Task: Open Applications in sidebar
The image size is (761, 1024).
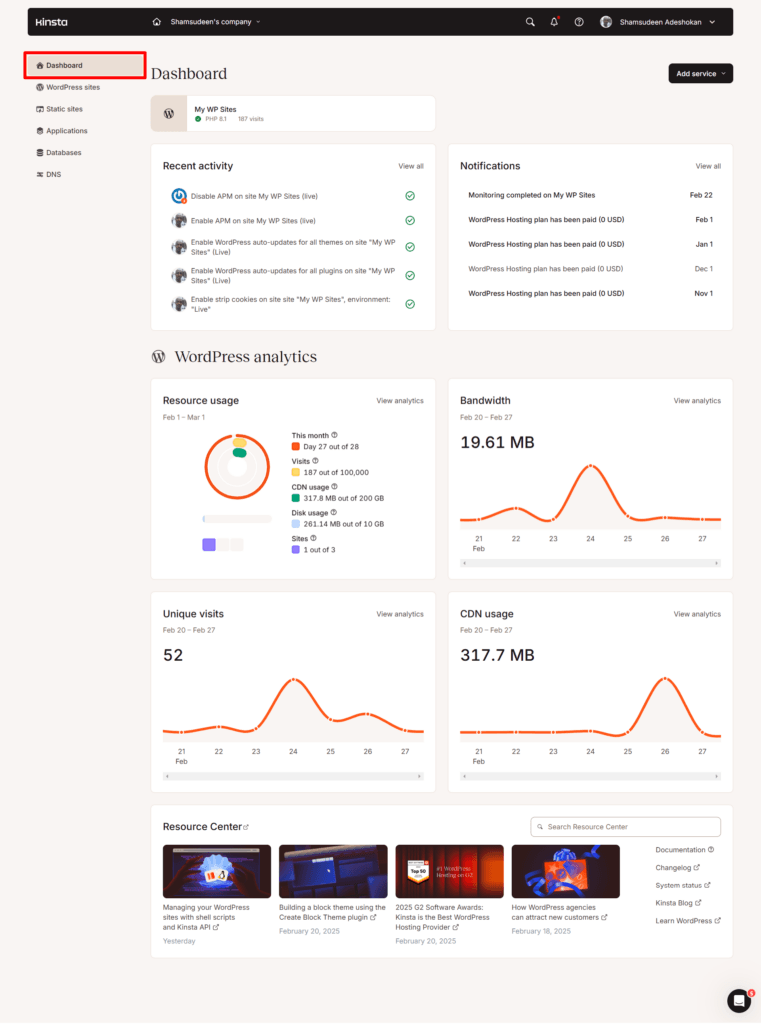Action: point(61,131)
